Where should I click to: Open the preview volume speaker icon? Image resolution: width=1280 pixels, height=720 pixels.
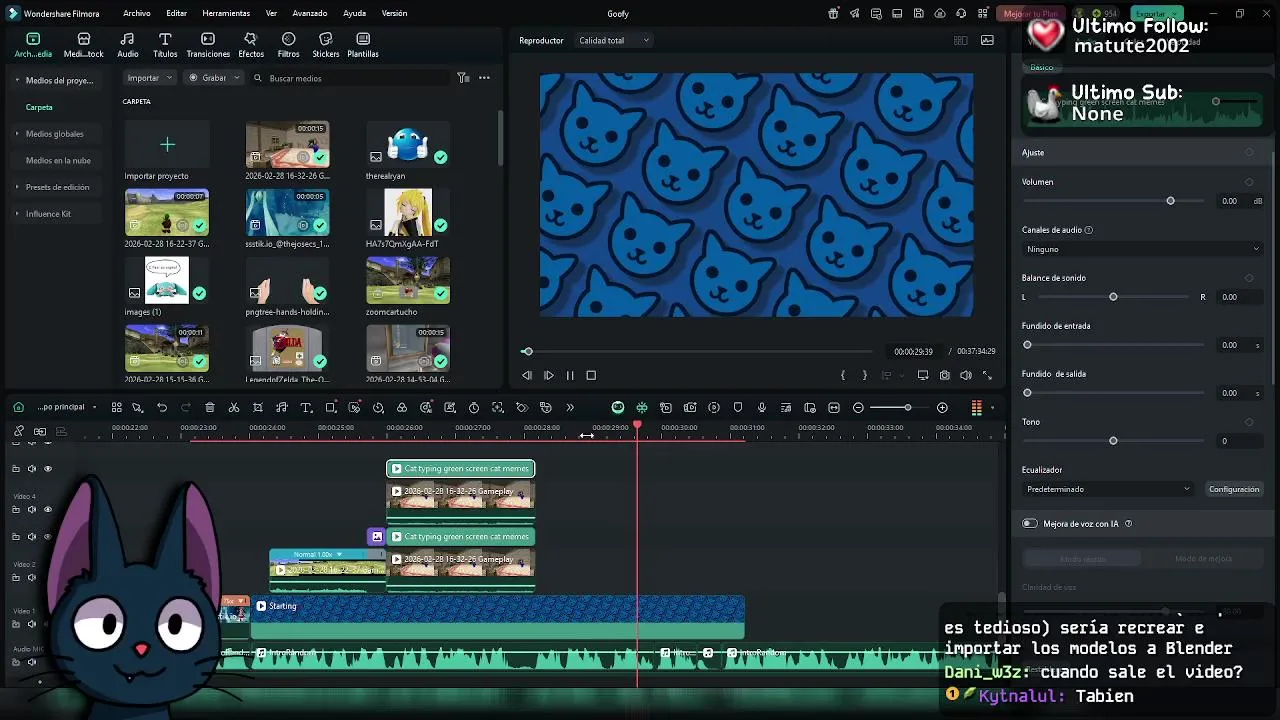click(966, 375)
